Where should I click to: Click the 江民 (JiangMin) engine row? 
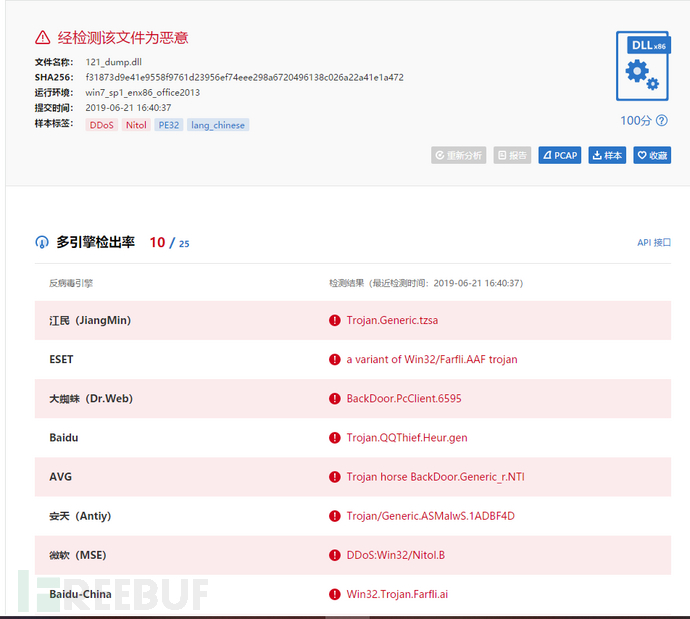click(x=353, y=320)
